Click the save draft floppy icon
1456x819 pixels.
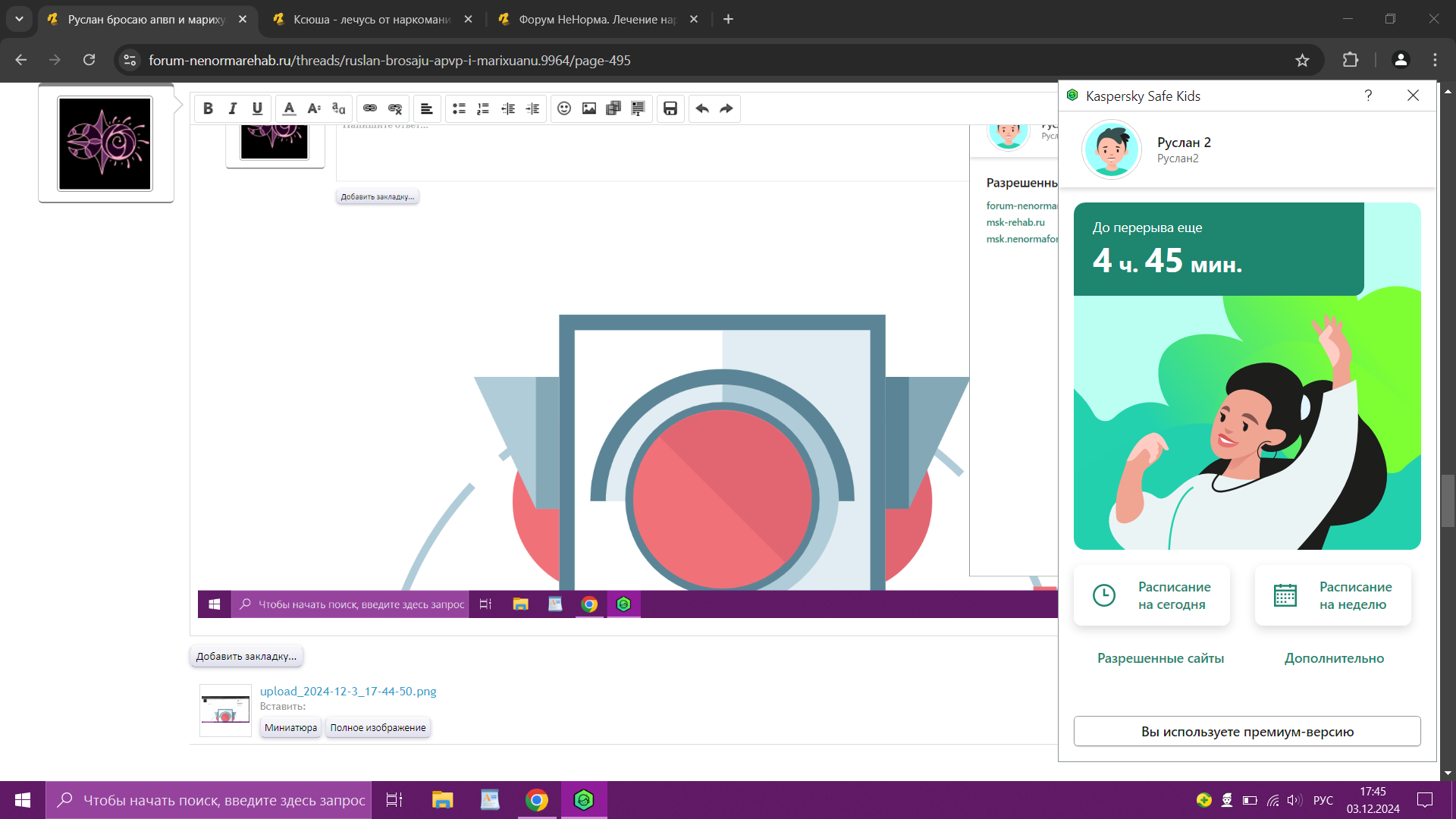(670, 108)
